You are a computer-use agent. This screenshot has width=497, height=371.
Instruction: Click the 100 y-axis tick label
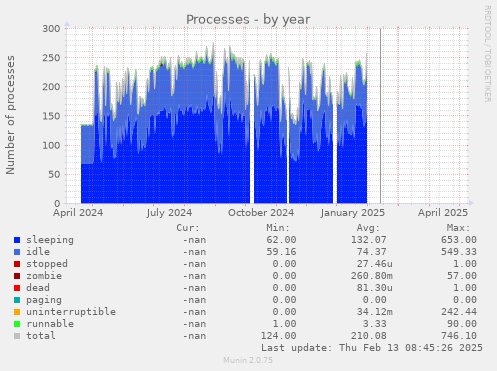coord(51,145)
